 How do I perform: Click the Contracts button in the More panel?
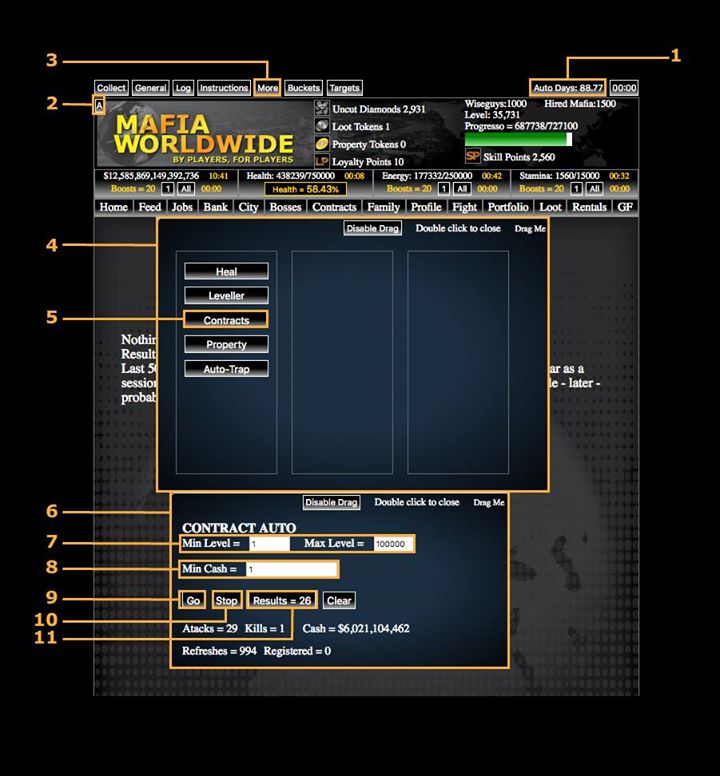tap(226, 320)
